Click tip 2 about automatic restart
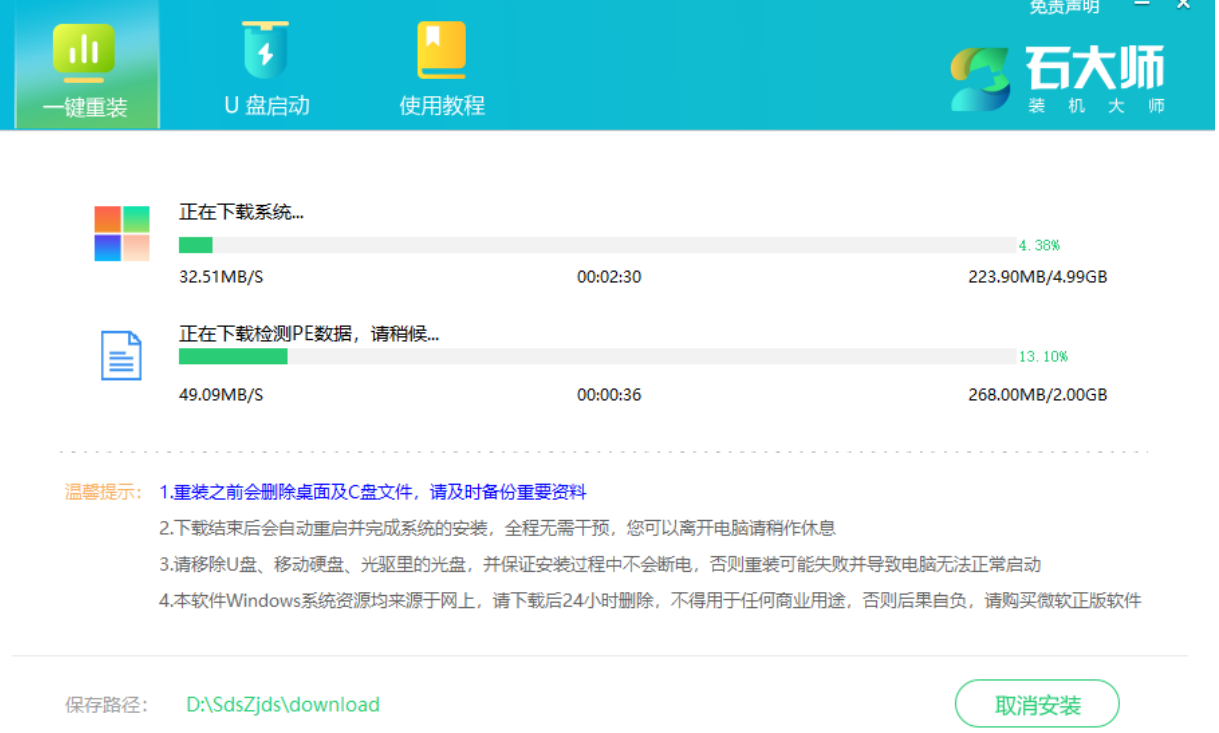This screenshot has height=733, width=1219. coord(497,528)
